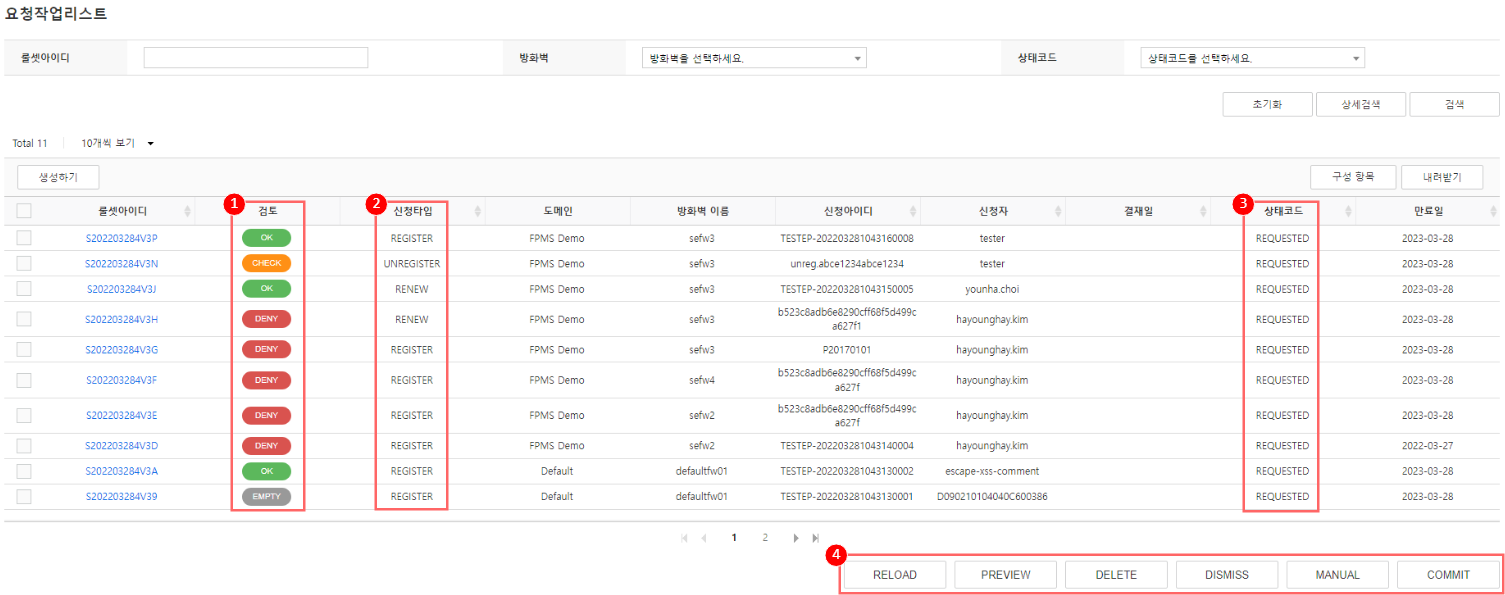Open ruleset link S202203284V3H
The image size is (1505, 595).
pyautogui.click(x=122, y=320)
